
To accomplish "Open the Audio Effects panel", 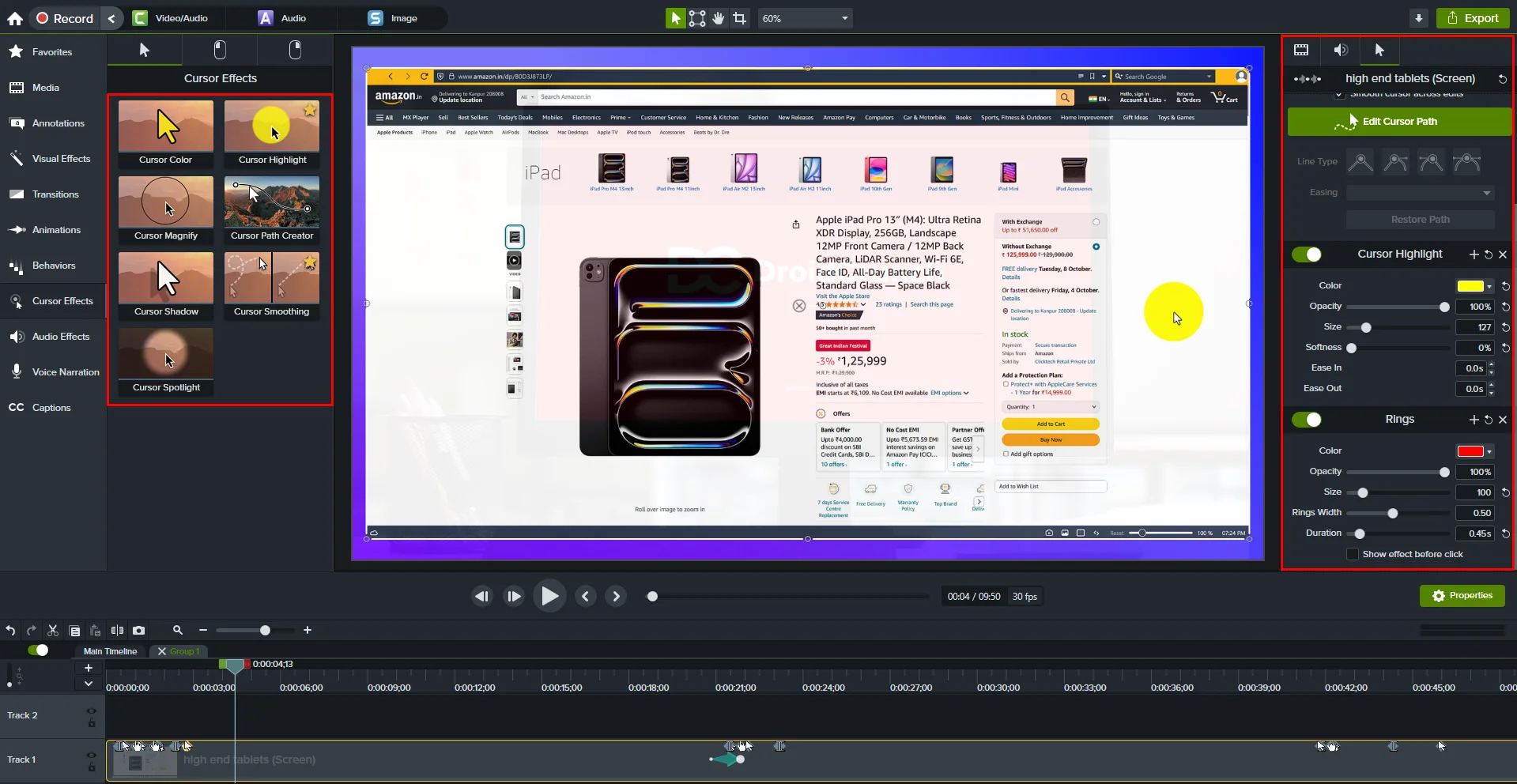I will coord(61,337).
